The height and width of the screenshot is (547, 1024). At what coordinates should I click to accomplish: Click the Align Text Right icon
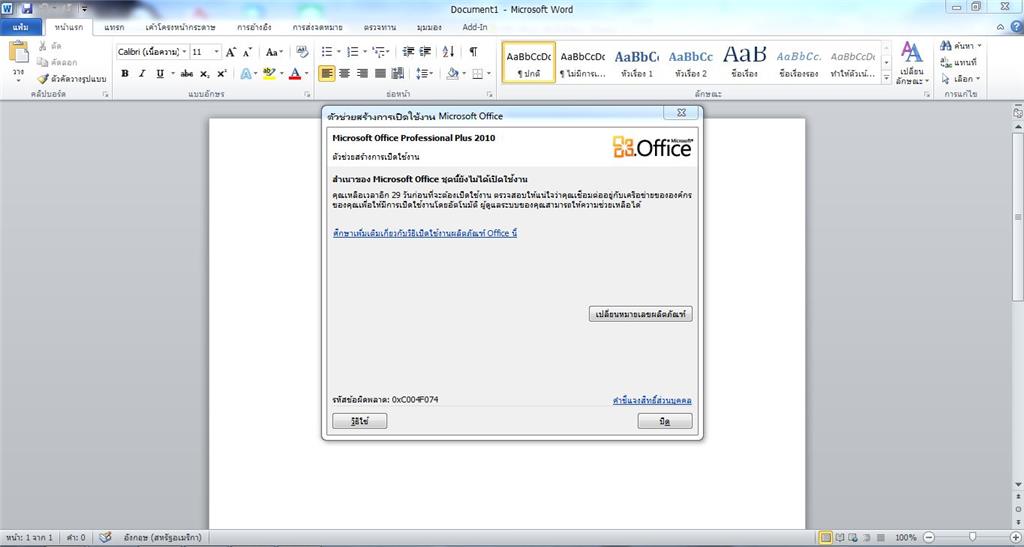[x=362, y=74]
